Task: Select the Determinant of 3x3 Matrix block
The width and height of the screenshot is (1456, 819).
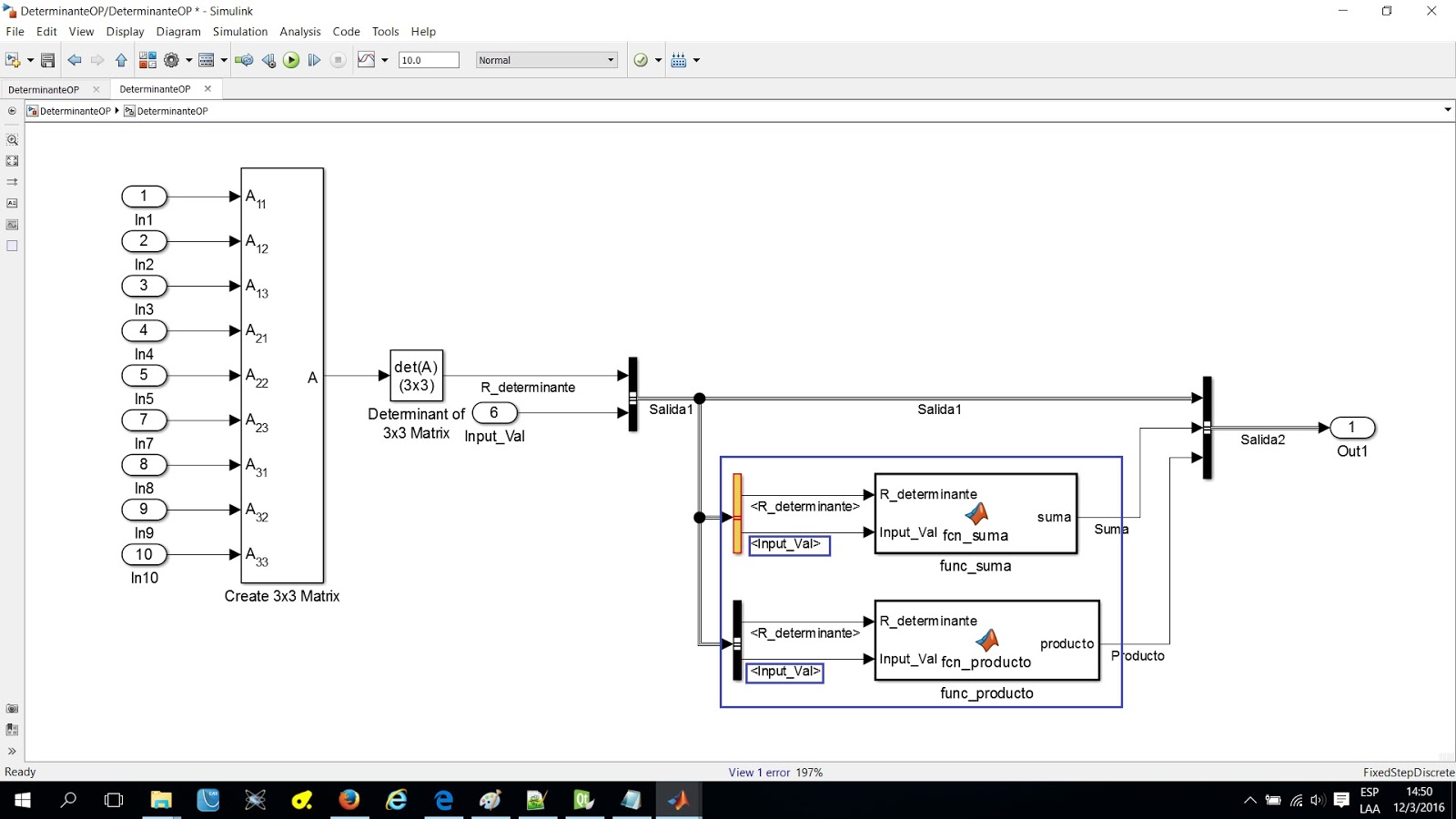Action: click(x=415, y=375)
